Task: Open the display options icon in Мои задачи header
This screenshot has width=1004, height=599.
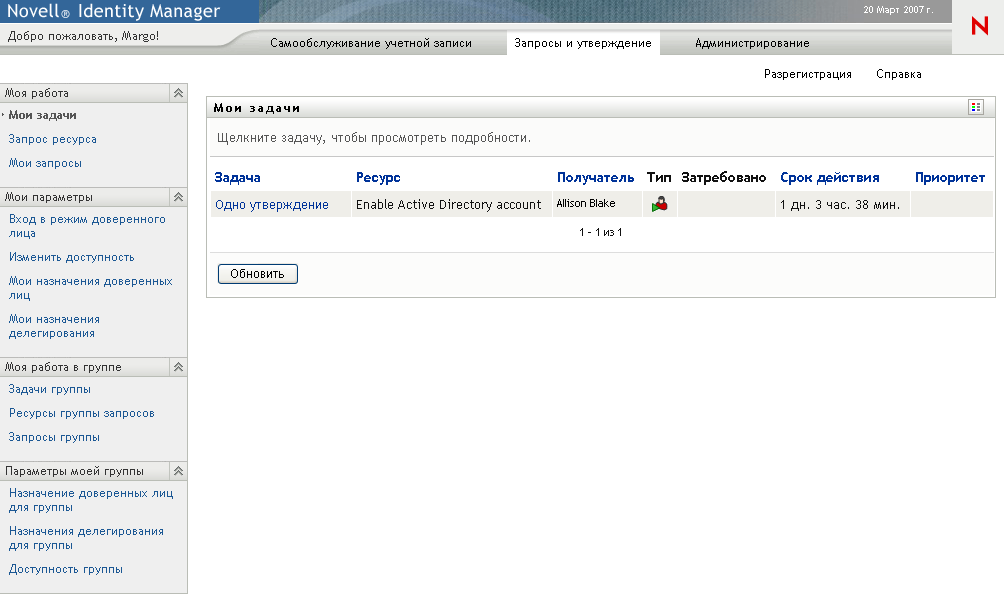Action: (x=975, y=108)
